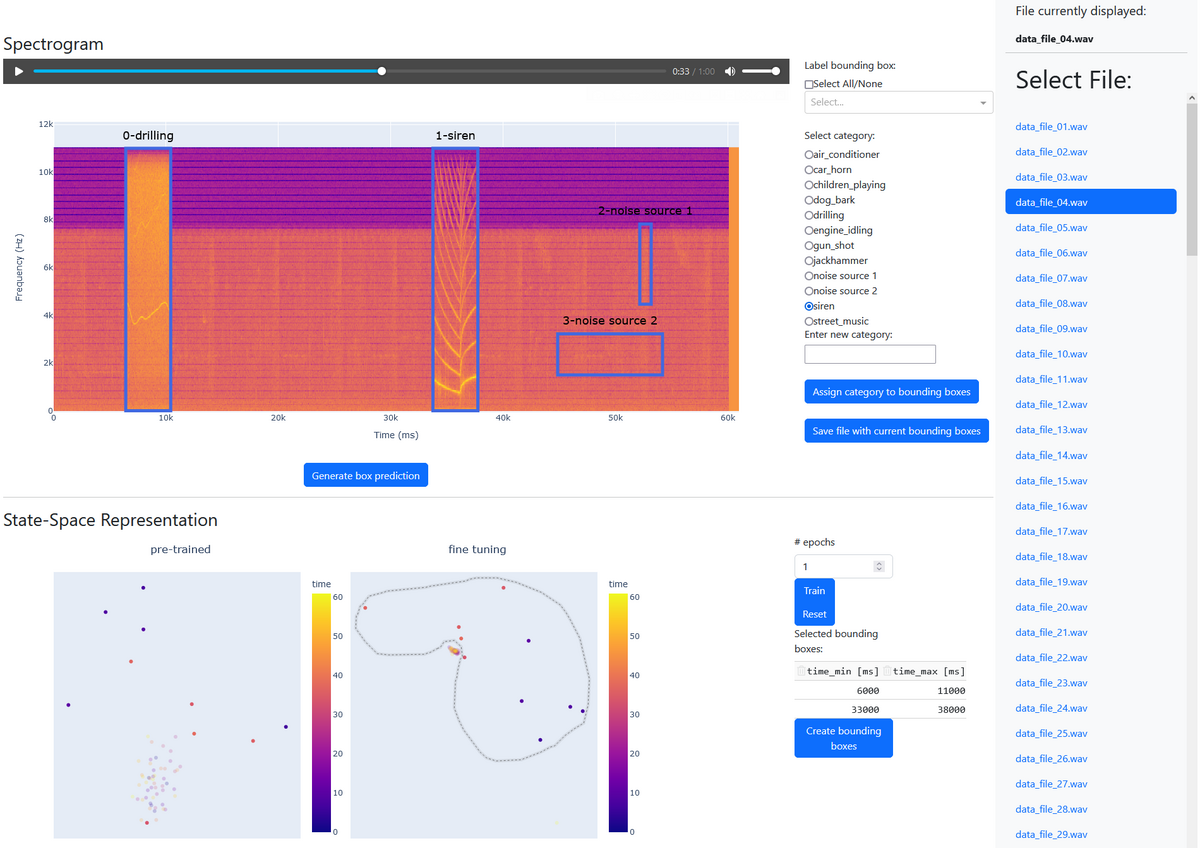Select the jackhammer category
Screen dimensions: 1200x848
click(x=809, y=260)
